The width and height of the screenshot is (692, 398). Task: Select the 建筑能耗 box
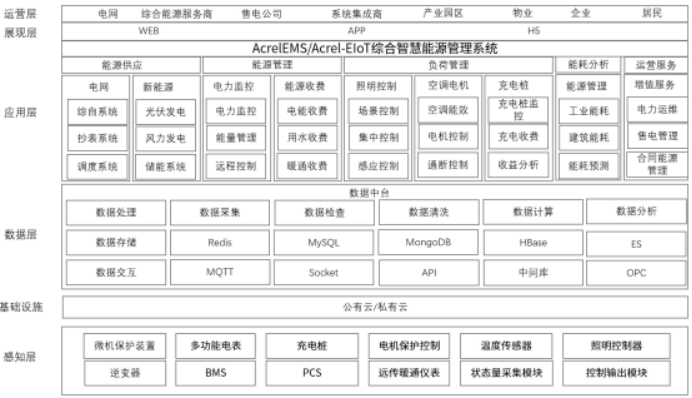pos(589,138)
